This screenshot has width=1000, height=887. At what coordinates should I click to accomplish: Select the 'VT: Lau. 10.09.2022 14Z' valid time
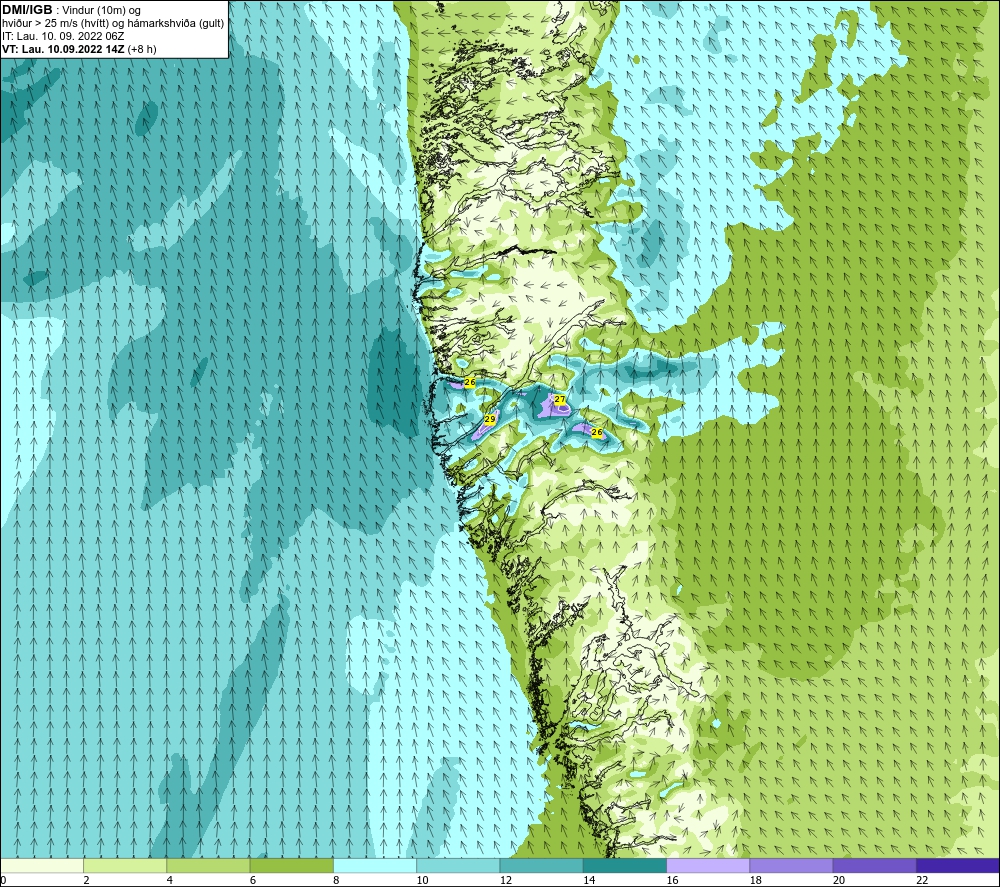63,49
